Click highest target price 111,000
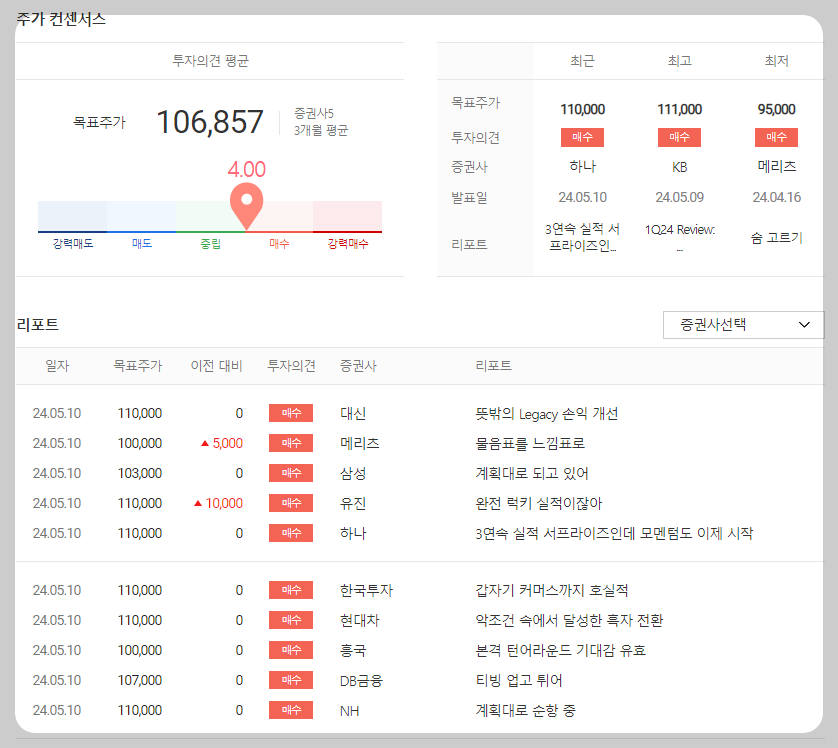Image resolution: width=838 pixels, height=748 pixels. pos(679,110)
